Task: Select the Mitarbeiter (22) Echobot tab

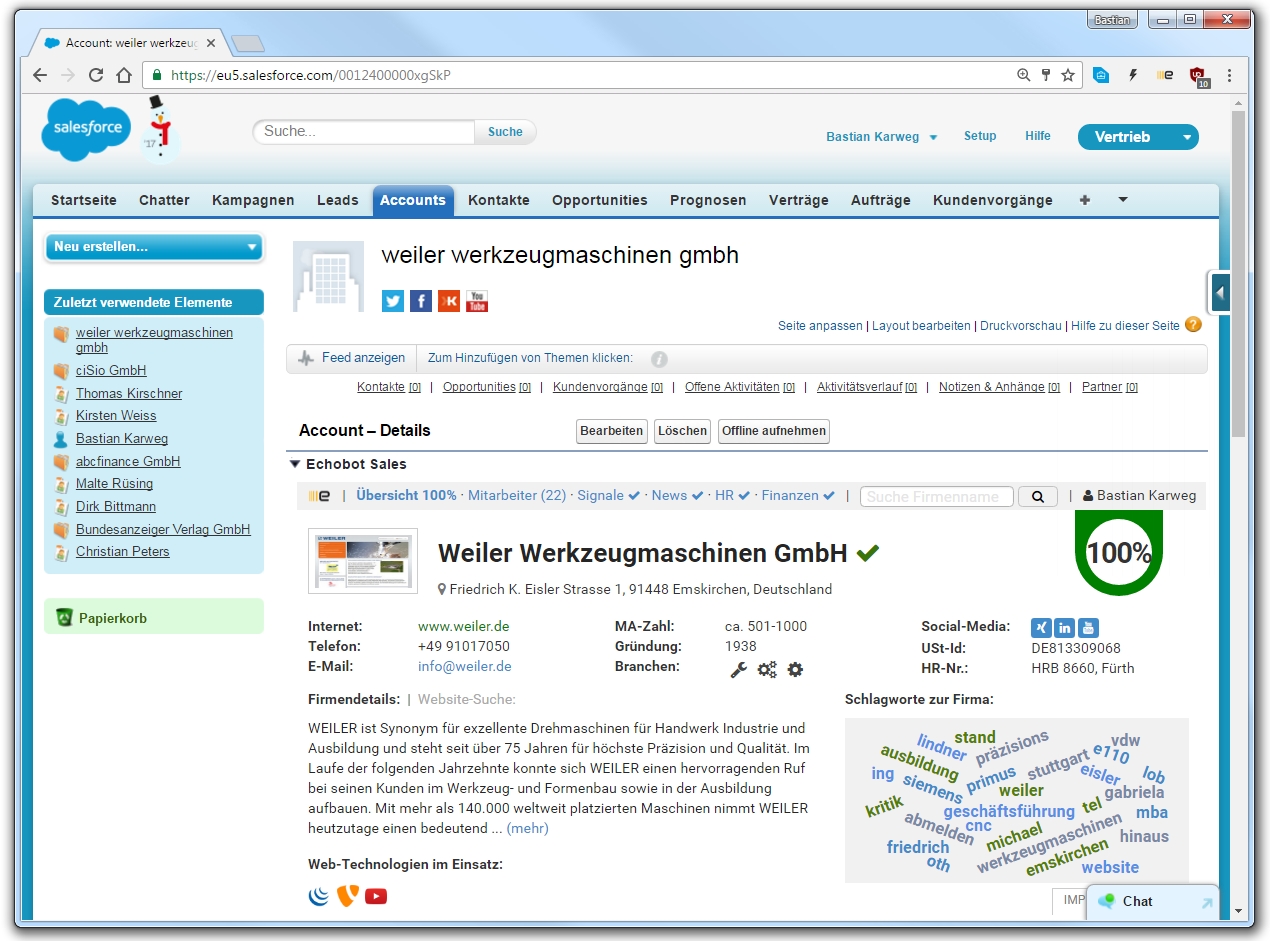Action: click(517, 495)
